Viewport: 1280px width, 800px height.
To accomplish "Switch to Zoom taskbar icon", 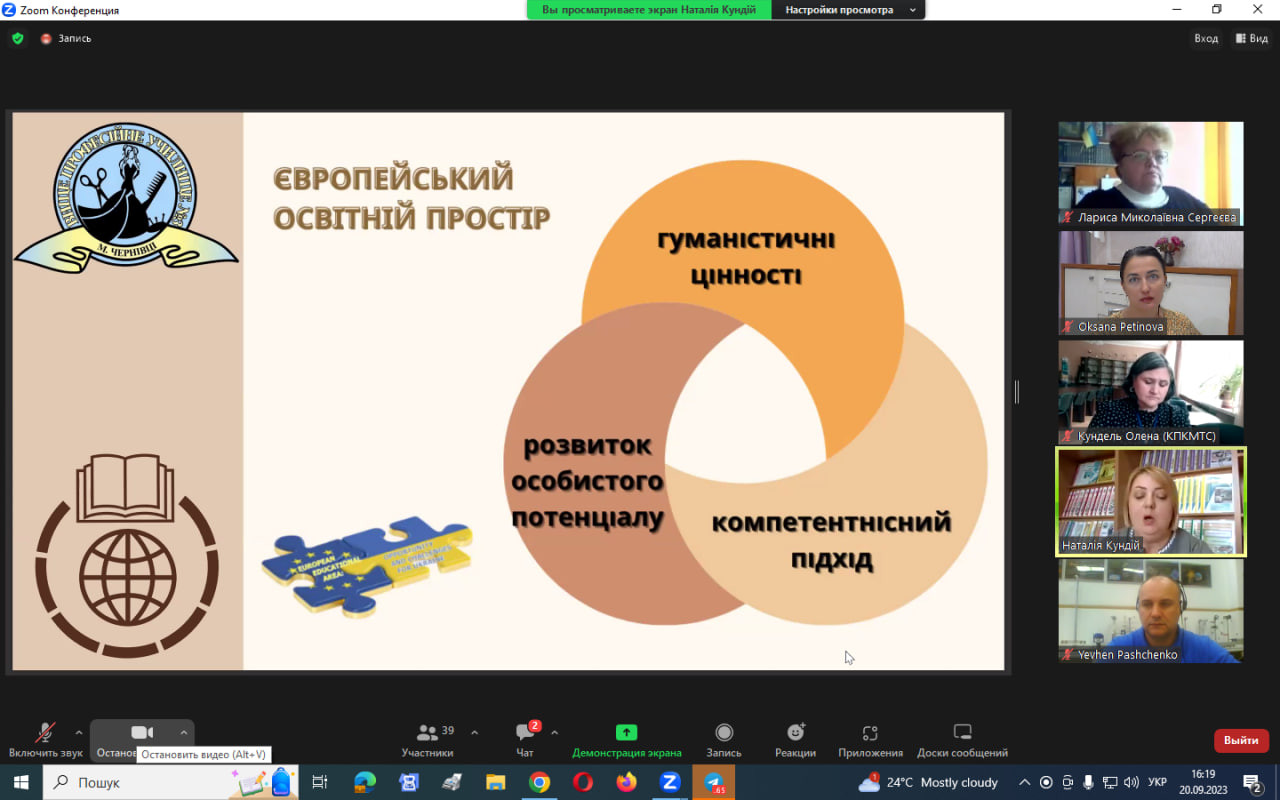I will [670, 782].
